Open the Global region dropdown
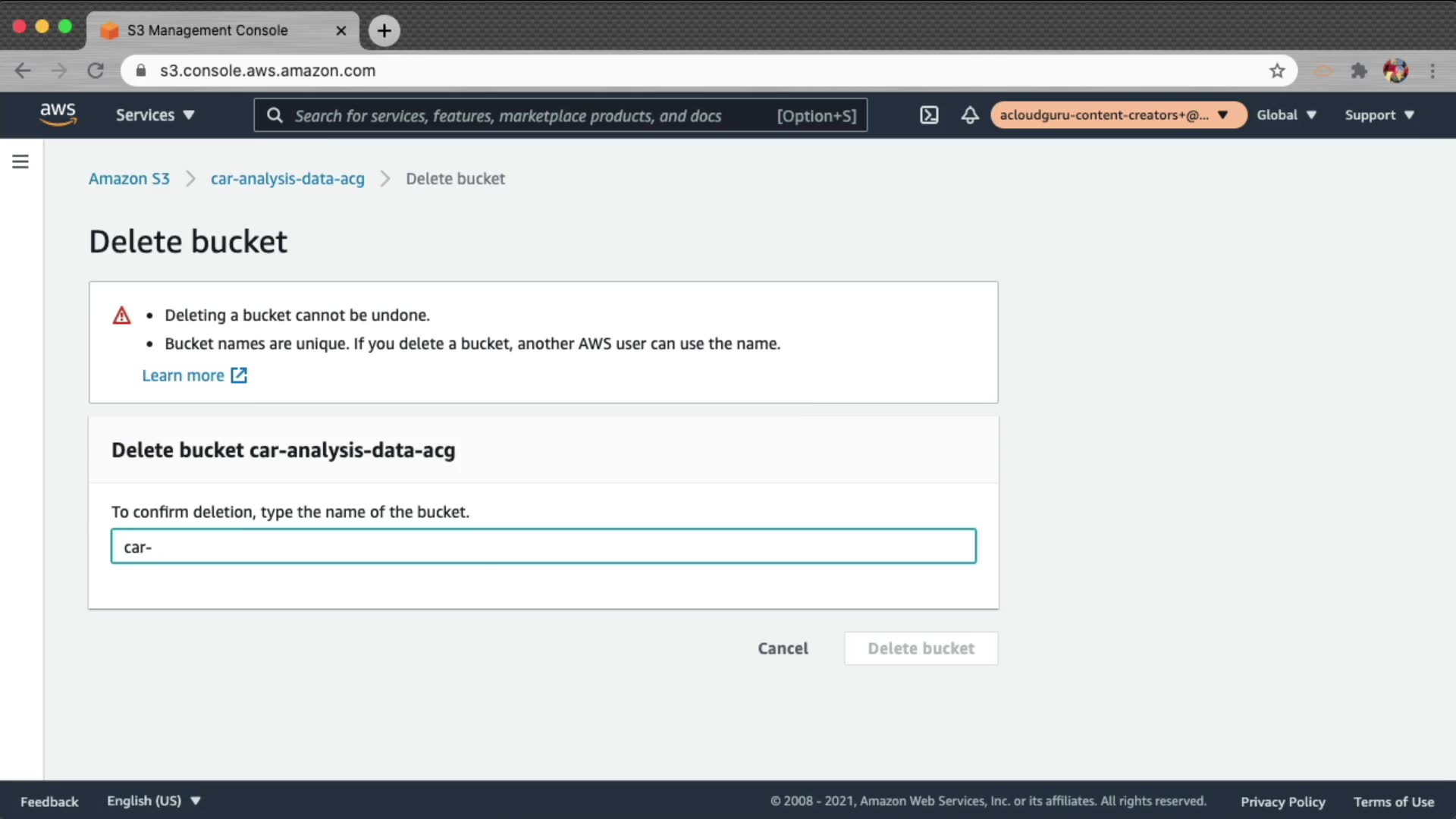 1286,115
